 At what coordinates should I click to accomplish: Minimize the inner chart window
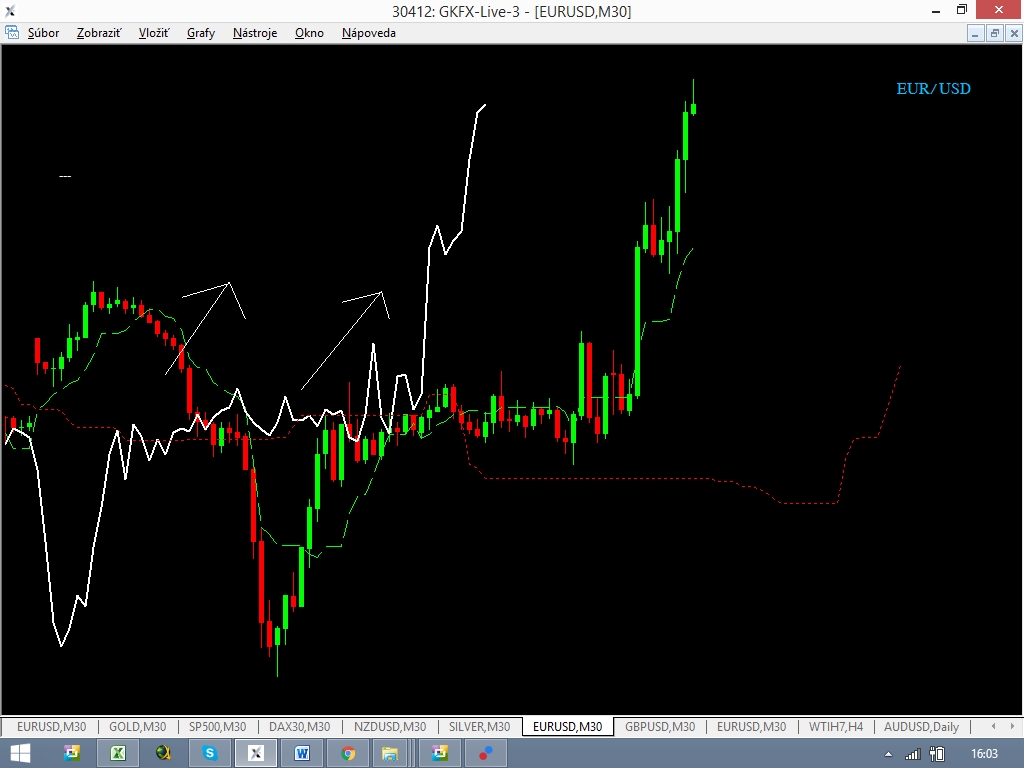pos(975,33)
